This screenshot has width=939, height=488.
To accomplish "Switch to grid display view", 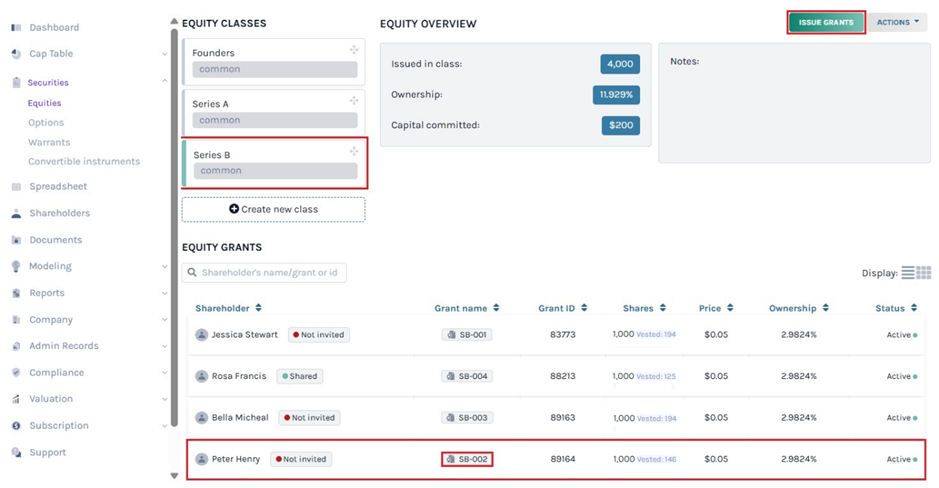I will pyautogui.click(x=924, y=273).
